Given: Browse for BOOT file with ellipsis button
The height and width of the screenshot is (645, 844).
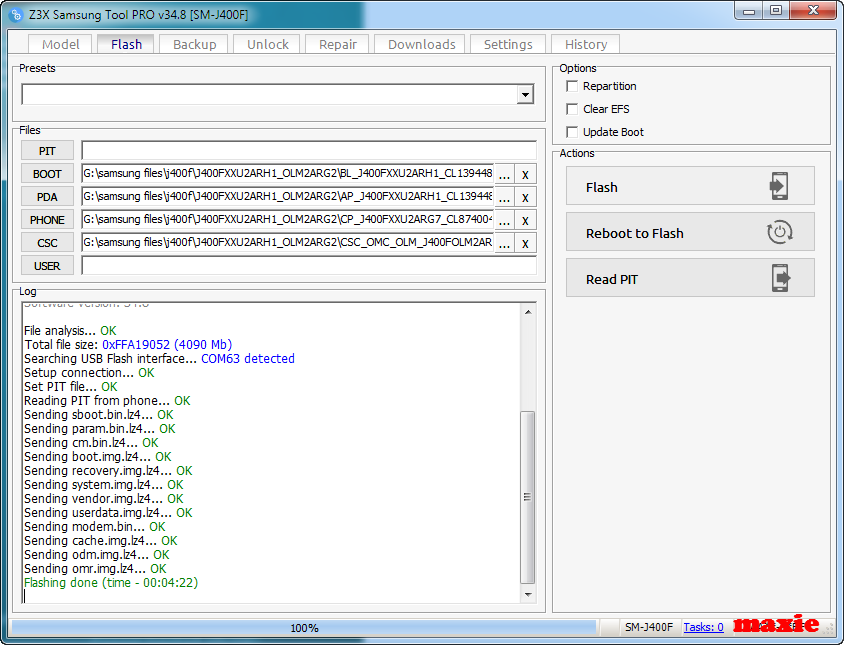Looking at the screenshot, I should 504,174.
